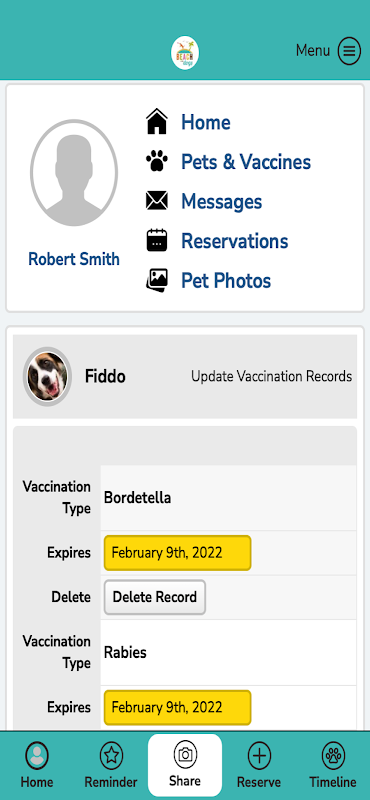Delete the Bordetella record
This screenshot has width=370, height=800.
click(x=155, y=597)
